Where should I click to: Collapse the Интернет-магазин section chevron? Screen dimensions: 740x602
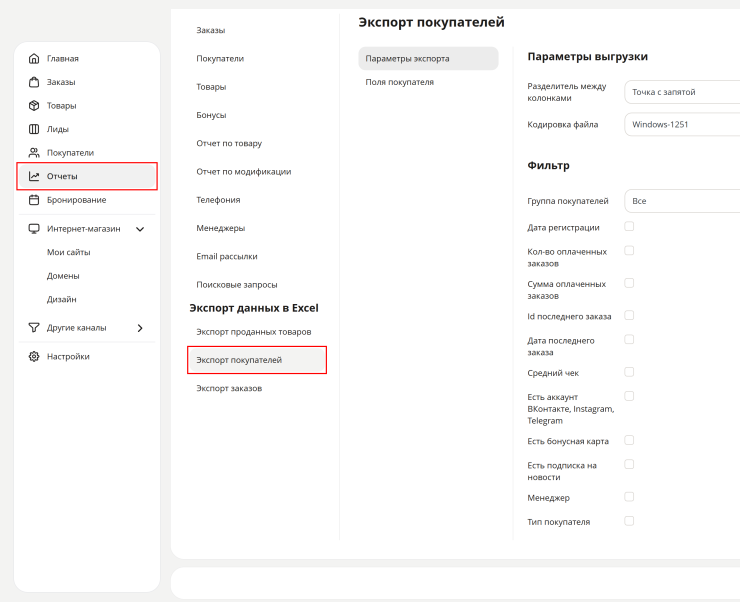tap(140, 229)
